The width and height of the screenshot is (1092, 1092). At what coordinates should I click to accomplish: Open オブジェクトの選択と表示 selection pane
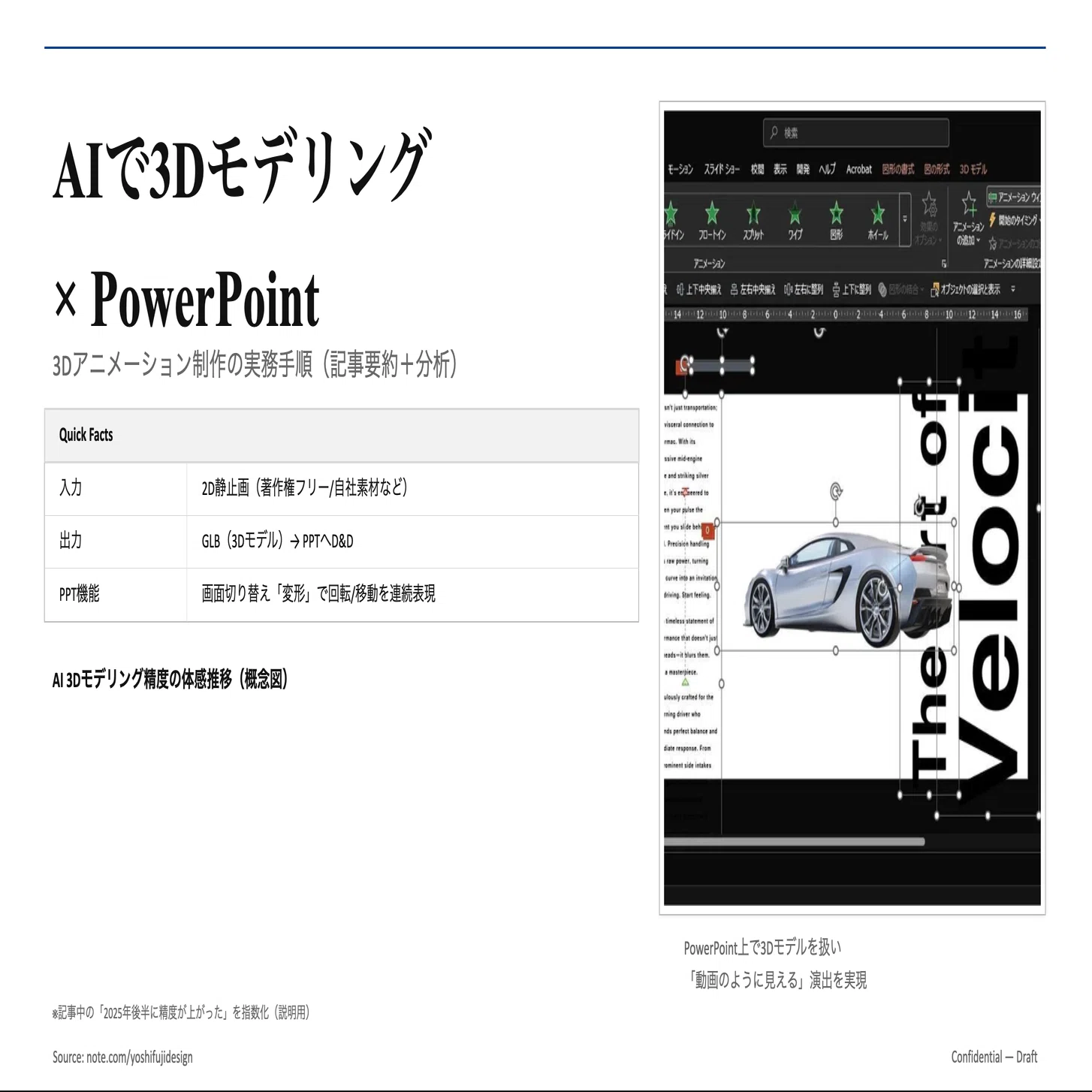tap(965, 289)
